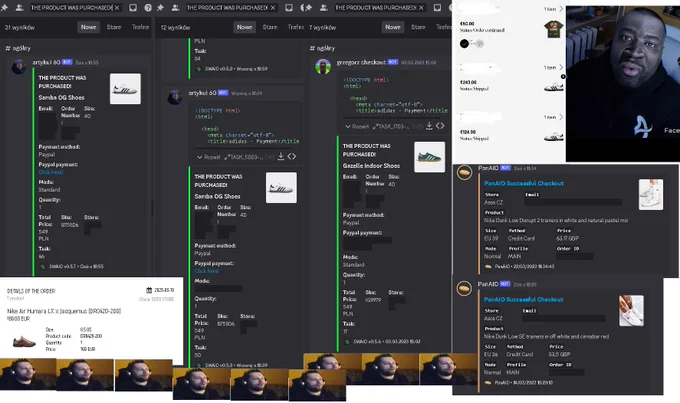The image size is (680, 403).
Task: Clear the search box in the 31 wyników panel
Action: coord(117,7)
